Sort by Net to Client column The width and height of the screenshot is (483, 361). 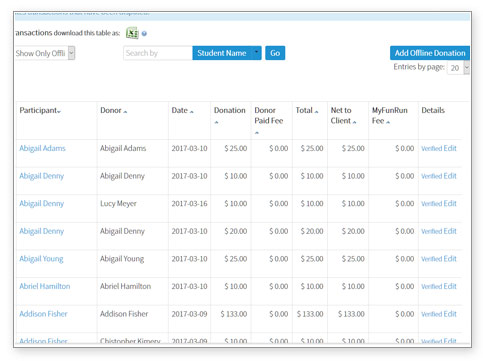click(x=354, y=122)
